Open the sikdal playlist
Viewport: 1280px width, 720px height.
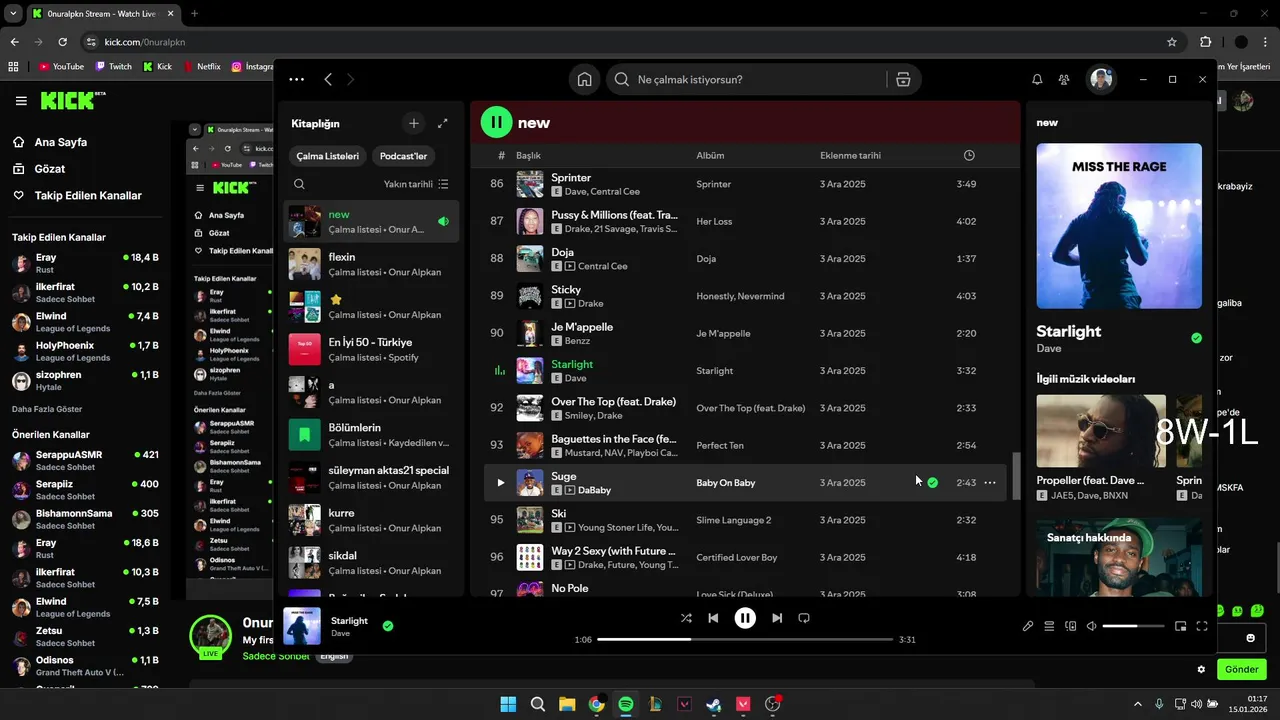(x=372, y=563)
